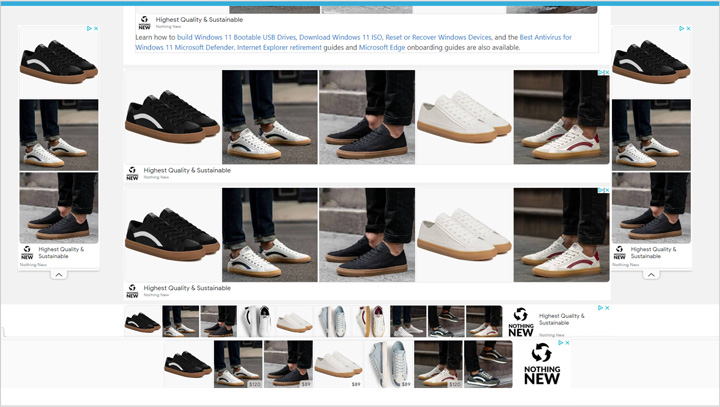
Task: Collapse the left sidebar ad with chevron
Action: 59,275
